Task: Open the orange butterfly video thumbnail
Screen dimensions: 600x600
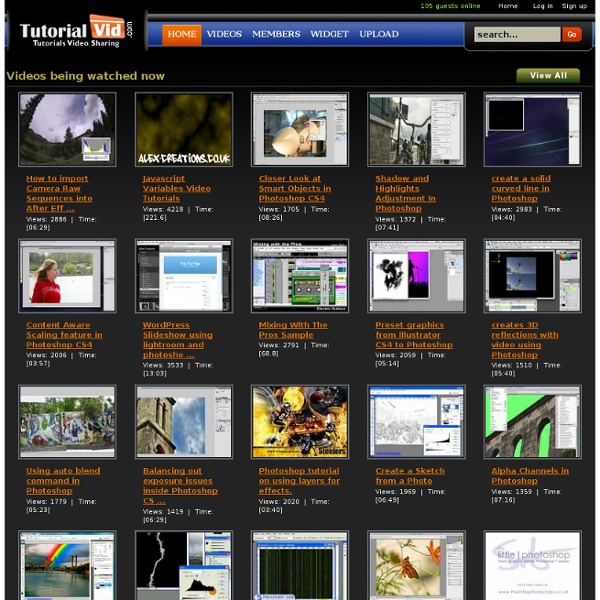Action: (x=416, y=565)
